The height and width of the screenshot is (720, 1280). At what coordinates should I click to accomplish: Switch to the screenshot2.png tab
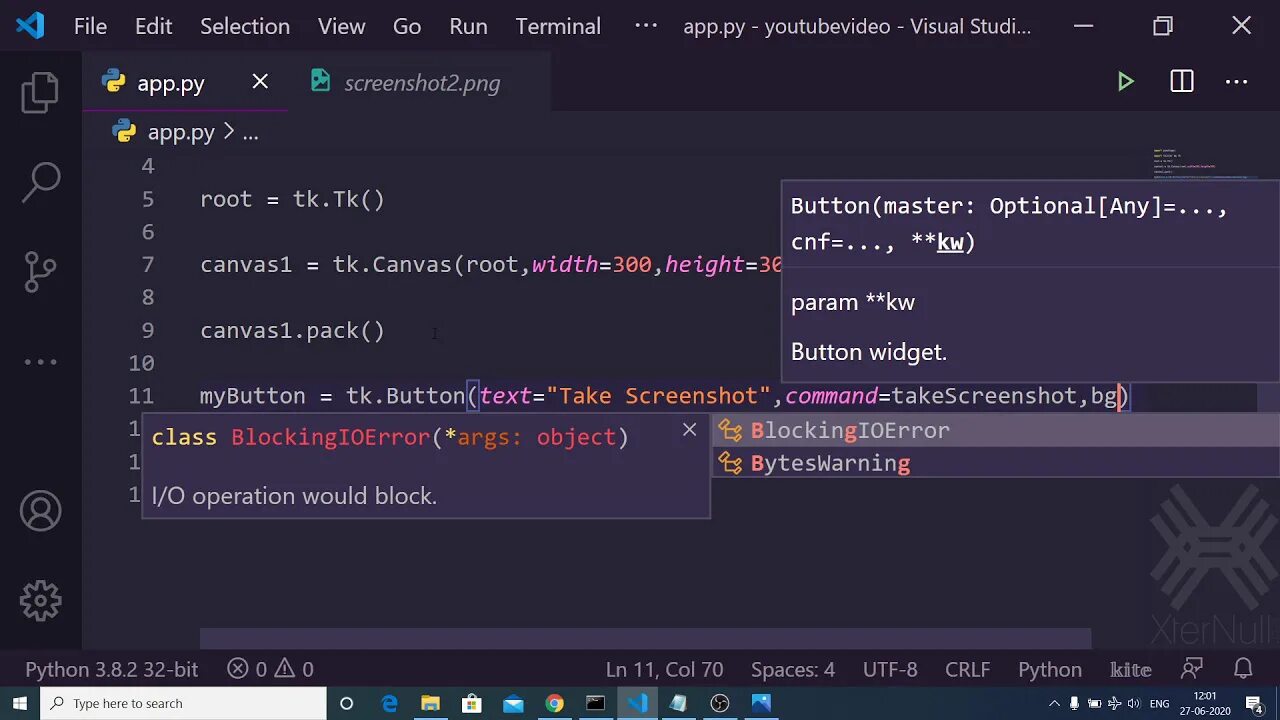pos(419,83)
